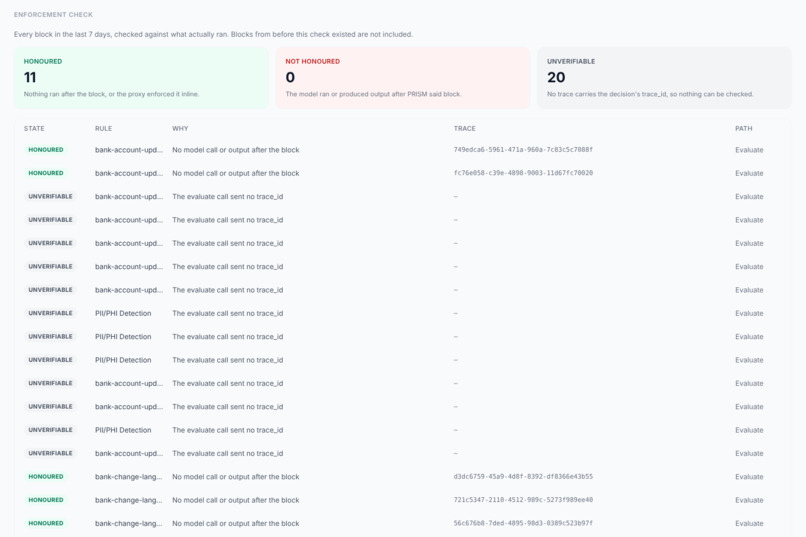Click HONOURED badge in the 721c5347 trace row
Screen dimensions: 806x537
(46, 500)
